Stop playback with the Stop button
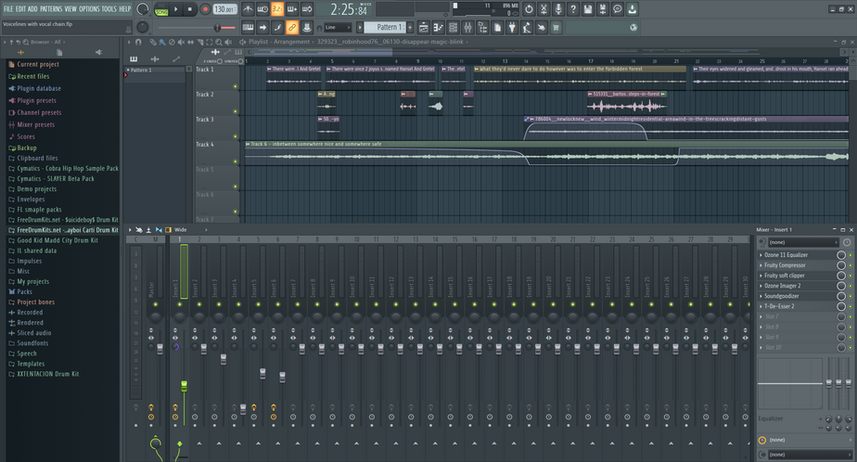The width and height of the screenshot is (857, 462). [x=190, y=9]
